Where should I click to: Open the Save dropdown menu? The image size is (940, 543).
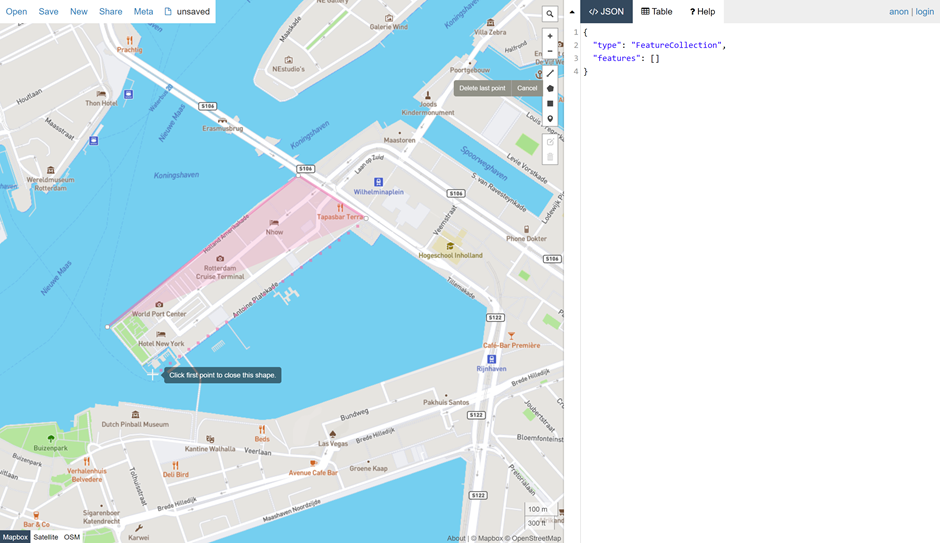click(x=48, y=12)
